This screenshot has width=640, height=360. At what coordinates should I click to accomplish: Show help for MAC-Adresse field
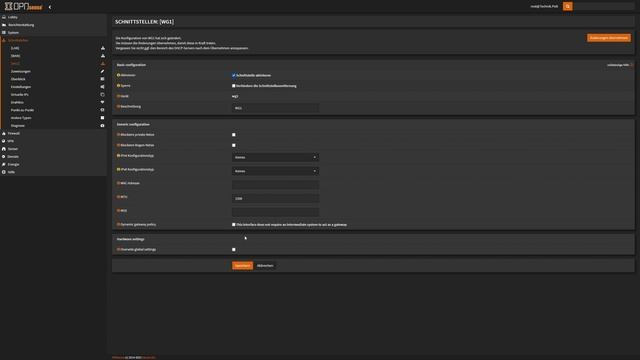118,183
